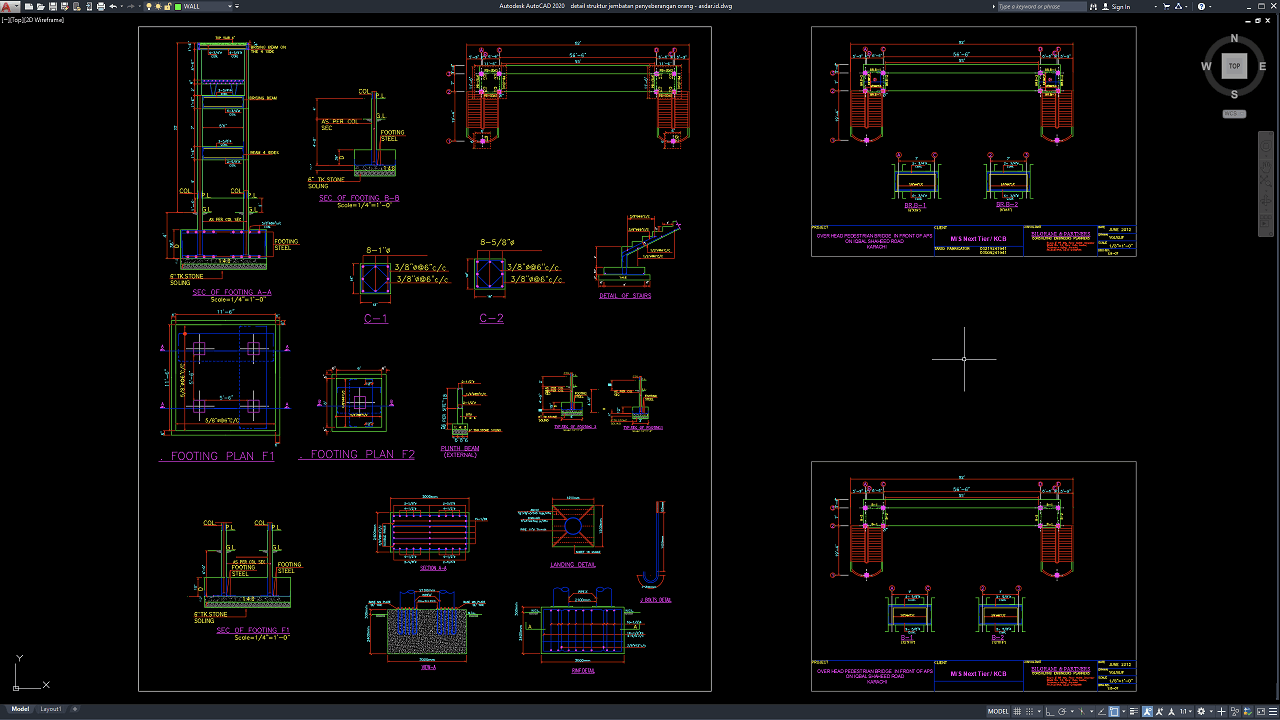Screen dimensions: 1280x720
Task: Open the redo history dropdown arrow
Action: click(139, 6)
